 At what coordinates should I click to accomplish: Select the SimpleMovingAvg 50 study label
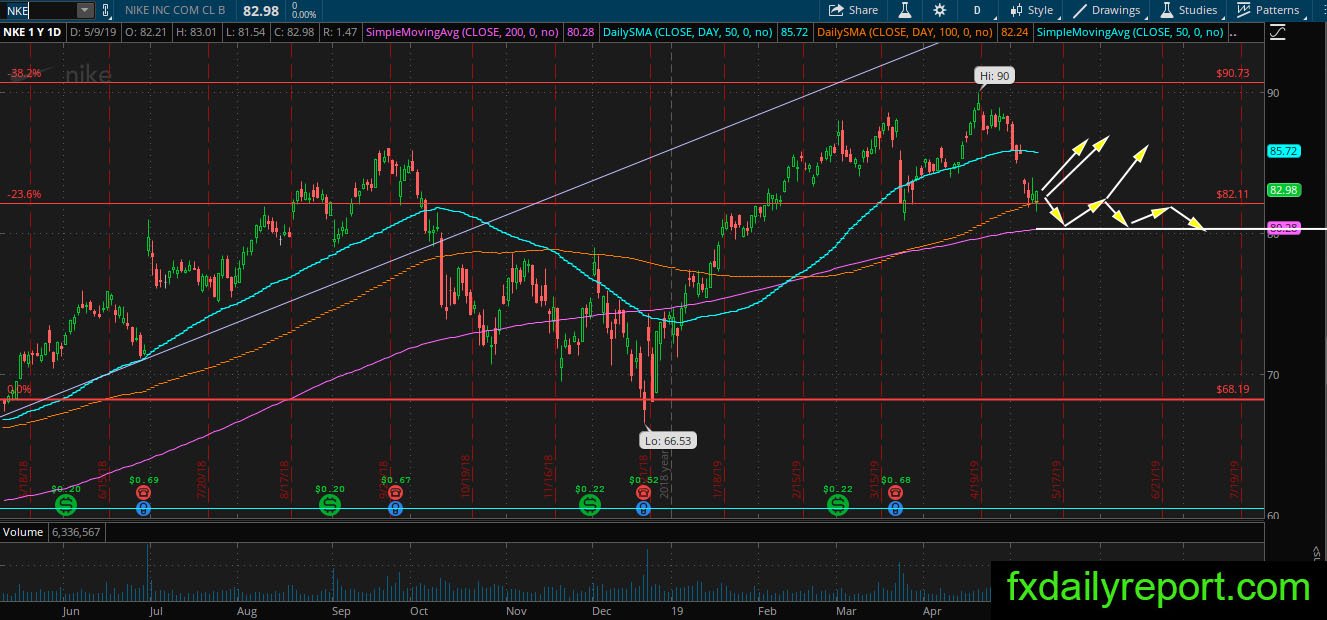pyautogui.click(x=1130, y=32)
